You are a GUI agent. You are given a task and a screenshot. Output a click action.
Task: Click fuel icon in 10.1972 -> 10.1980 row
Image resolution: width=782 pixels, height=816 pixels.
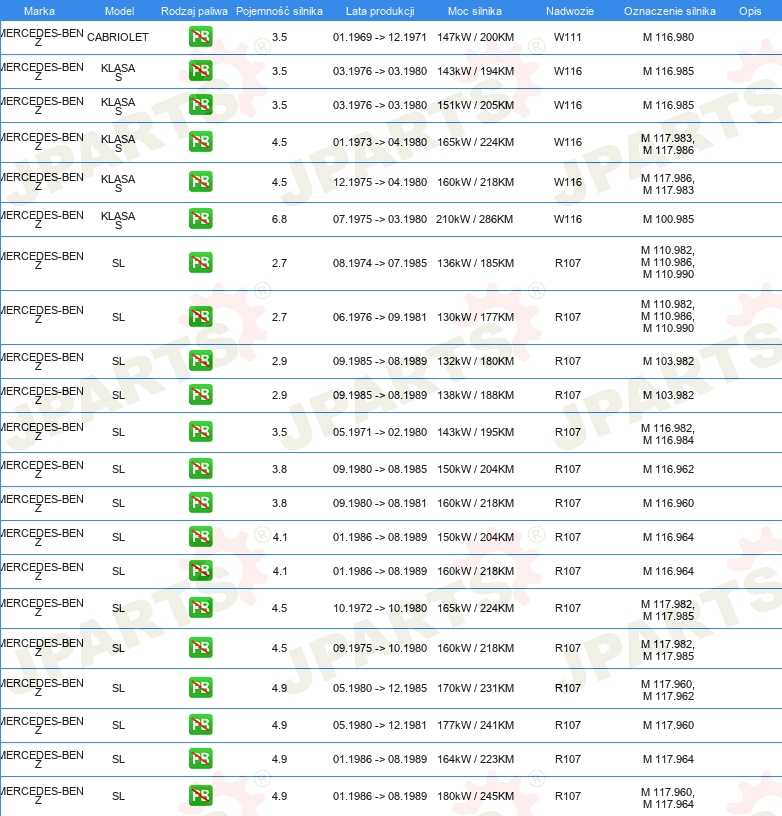200,607
